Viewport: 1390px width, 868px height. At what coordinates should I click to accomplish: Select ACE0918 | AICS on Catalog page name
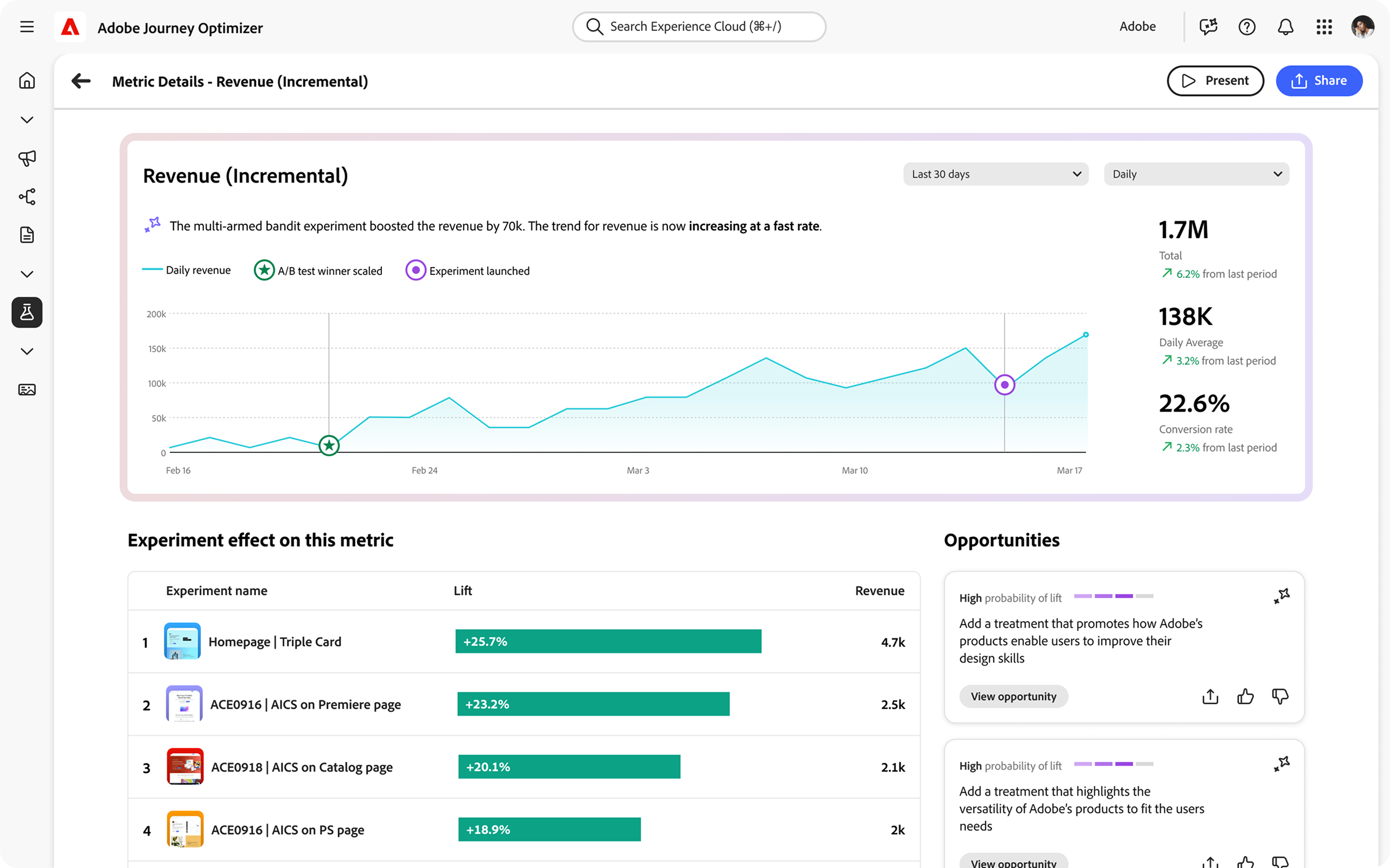coord(302,767)
